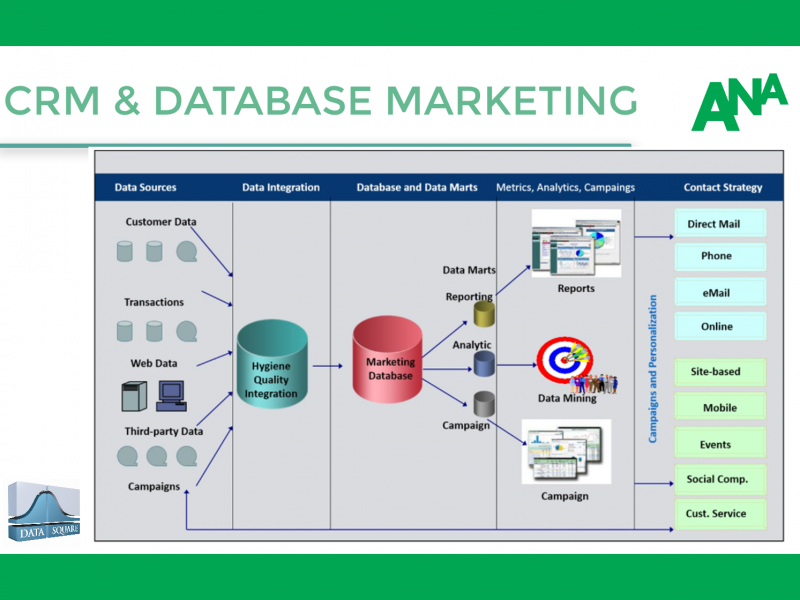800x600 pixels.
Task: Expand the Data Sources column header
Action: pos(146,187)
